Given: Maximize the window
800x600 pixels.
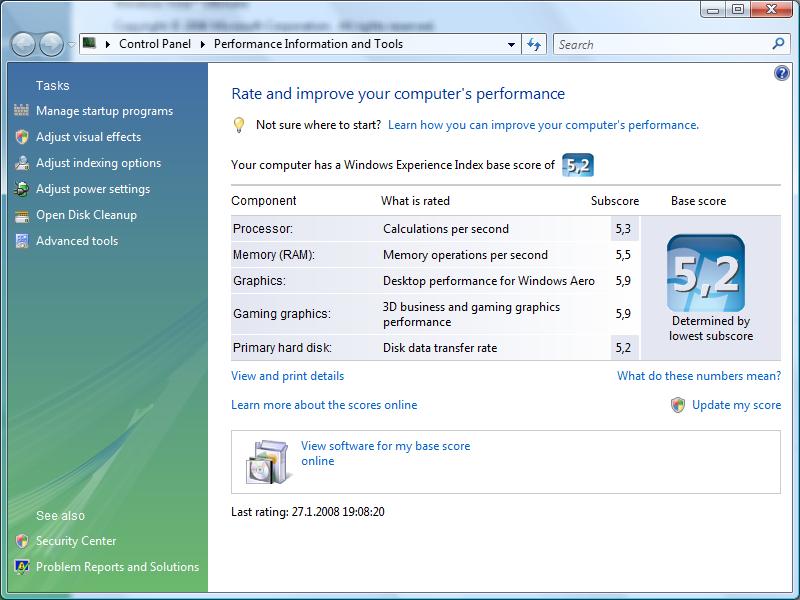Looking at the screenshot, I should coord(738,9).
